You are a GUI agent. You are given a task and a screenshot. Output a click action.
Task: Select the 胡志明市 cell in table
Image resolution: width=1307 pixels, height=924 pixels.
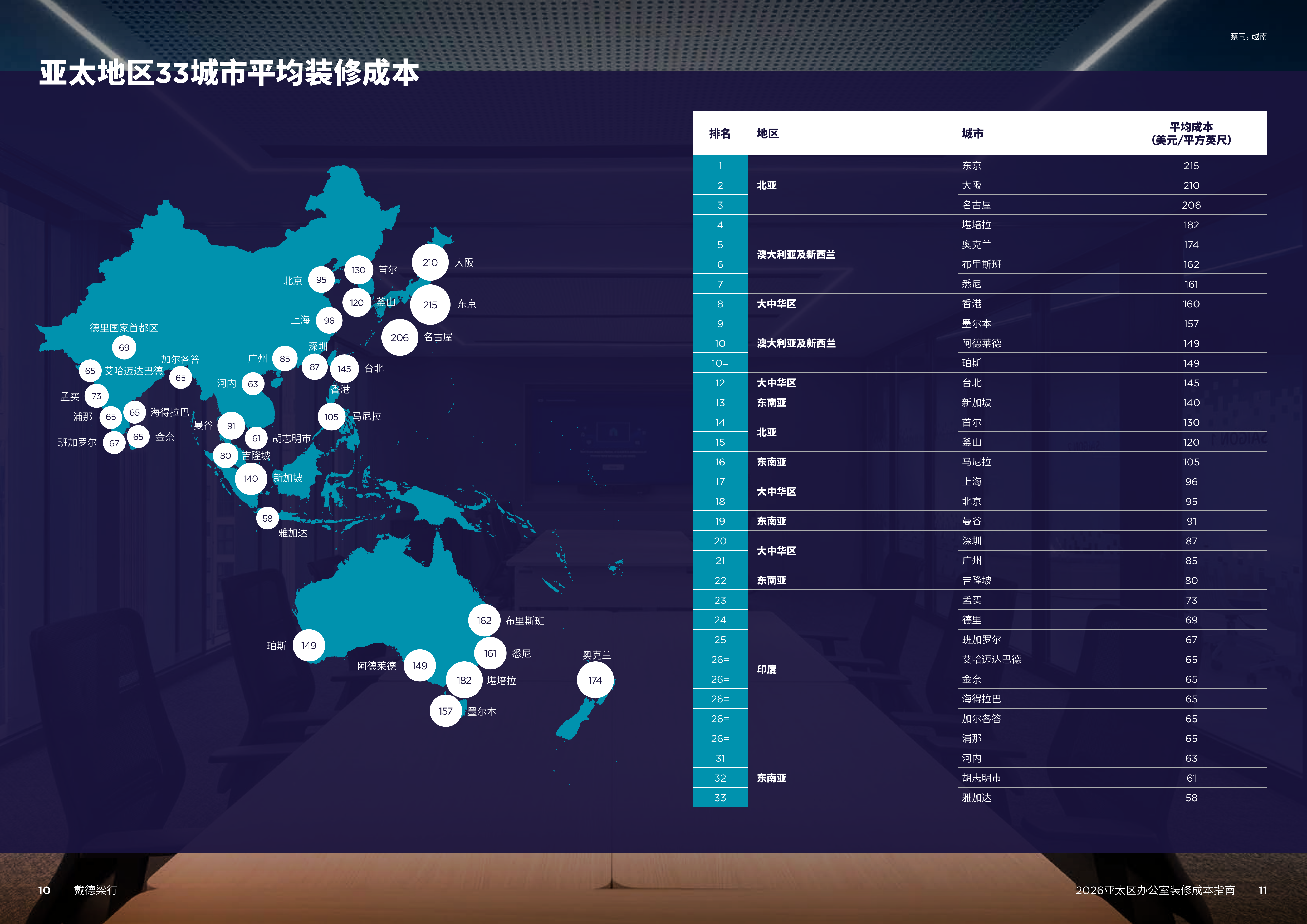(982, 778)
